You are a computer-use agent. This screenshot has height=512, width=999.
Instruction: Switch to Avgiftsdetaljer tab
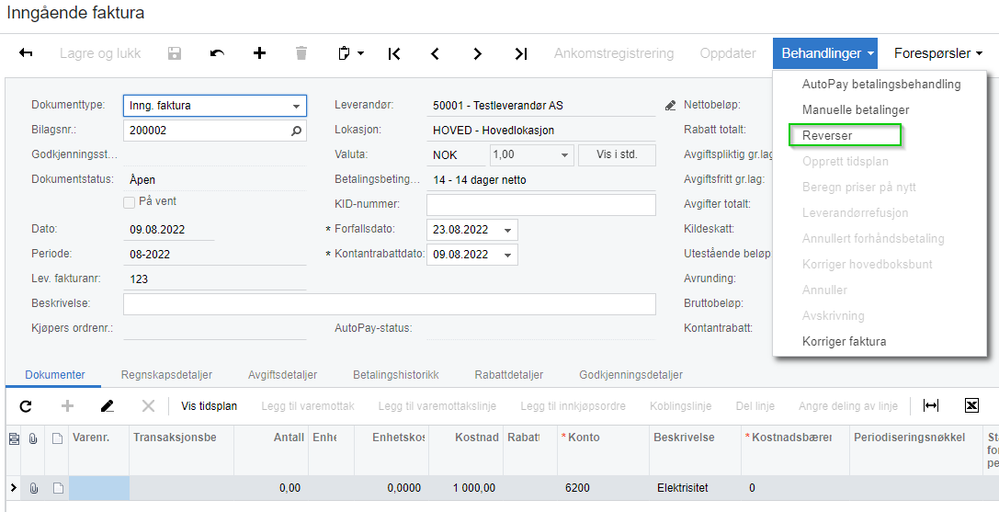click(282, 374)
